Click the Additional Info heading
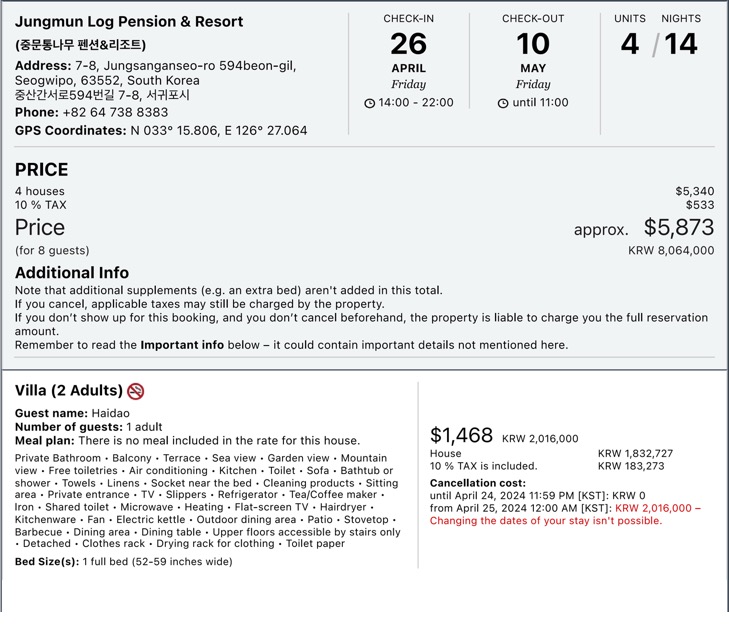Viewport: 729px width, 634px height. coord(72,272)
